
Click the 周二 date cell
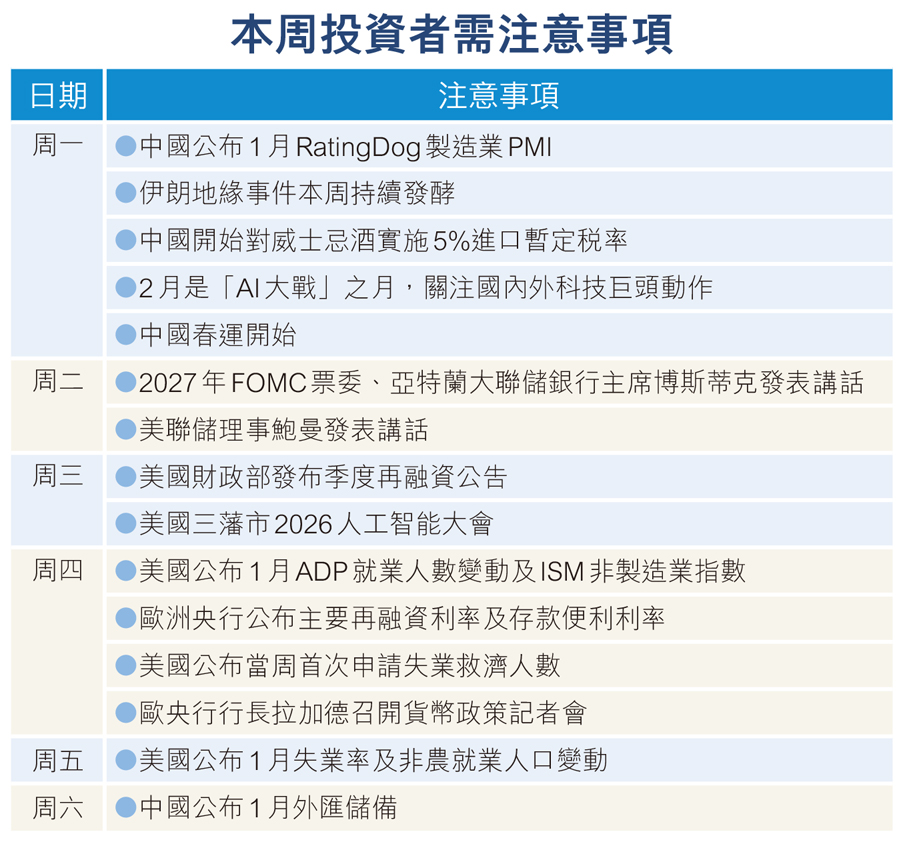[58, 383]
